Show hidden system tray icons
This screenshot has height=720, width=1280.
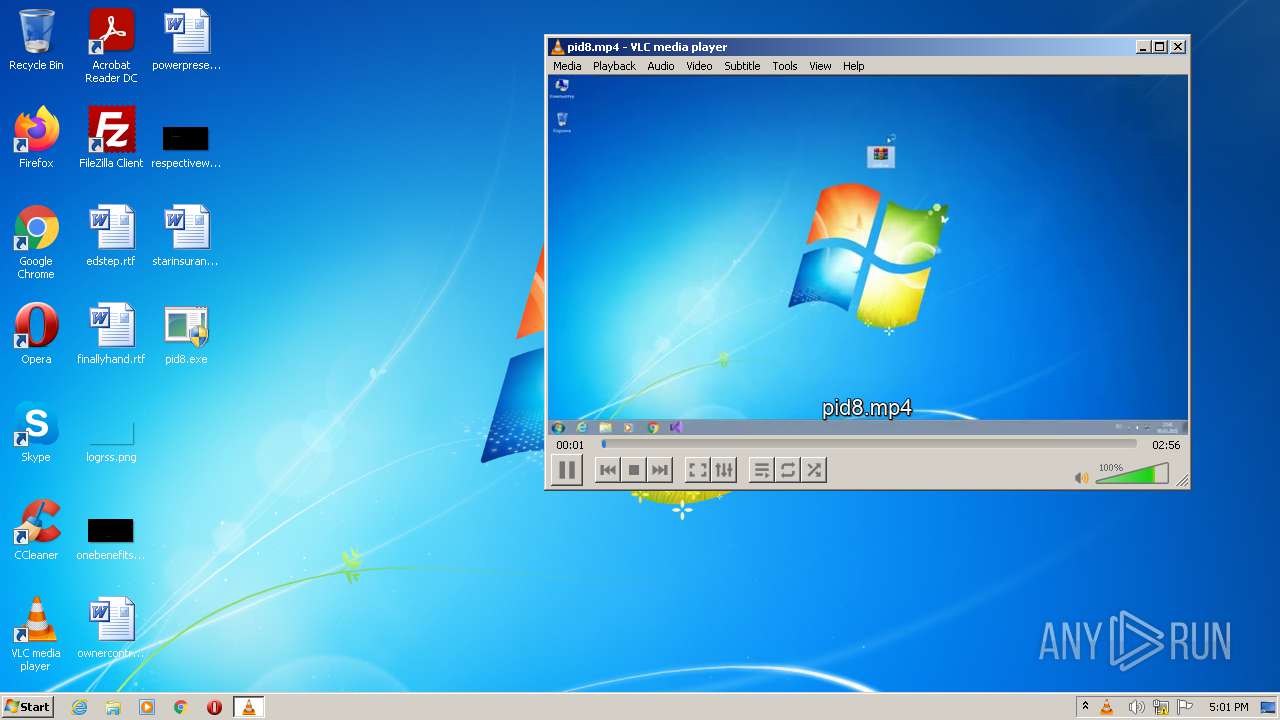[1085, 707]
